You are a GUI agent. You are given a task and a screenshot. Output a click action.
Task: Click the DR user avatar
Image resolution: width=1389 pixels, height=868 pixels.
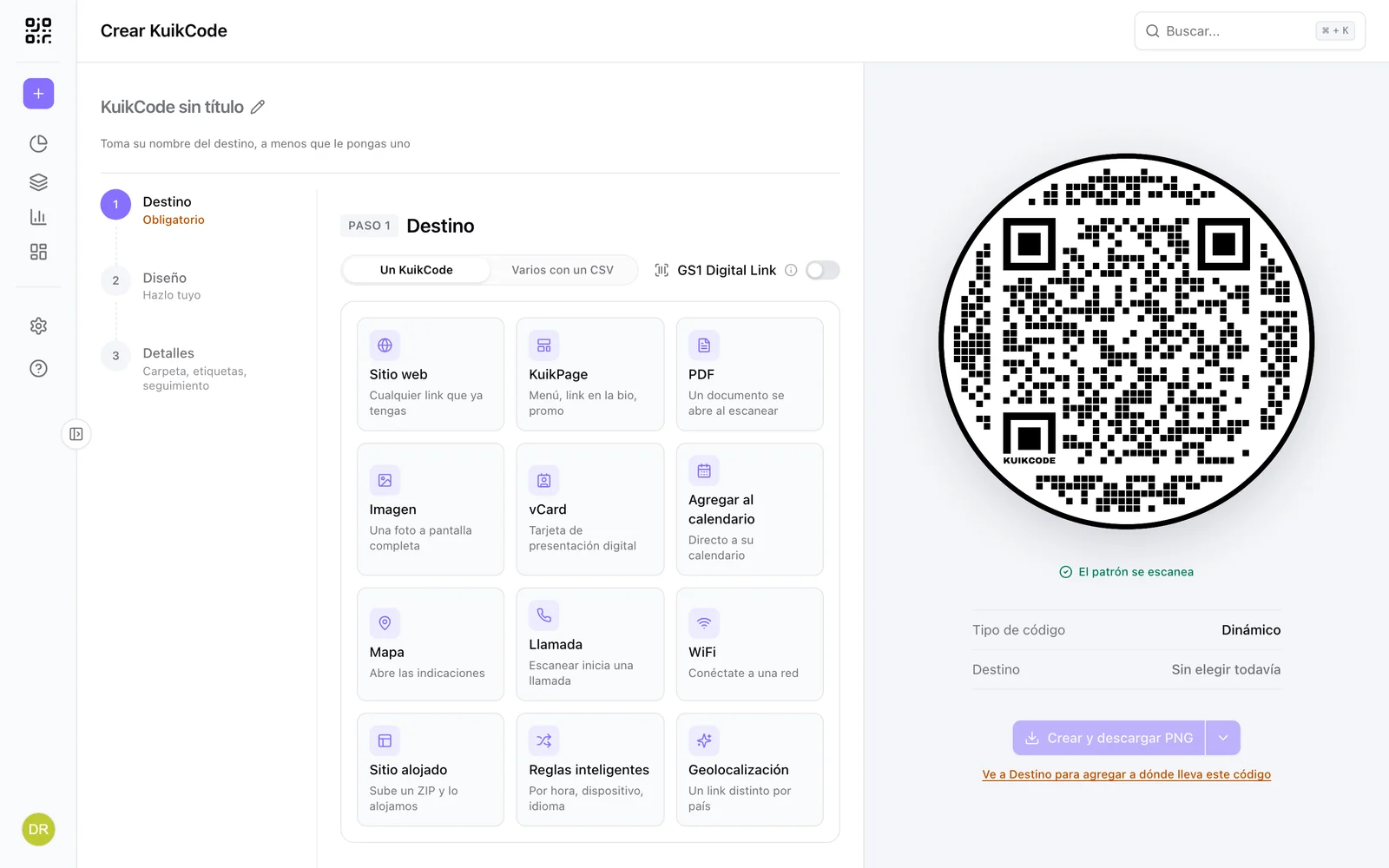[x=38, y=829]
